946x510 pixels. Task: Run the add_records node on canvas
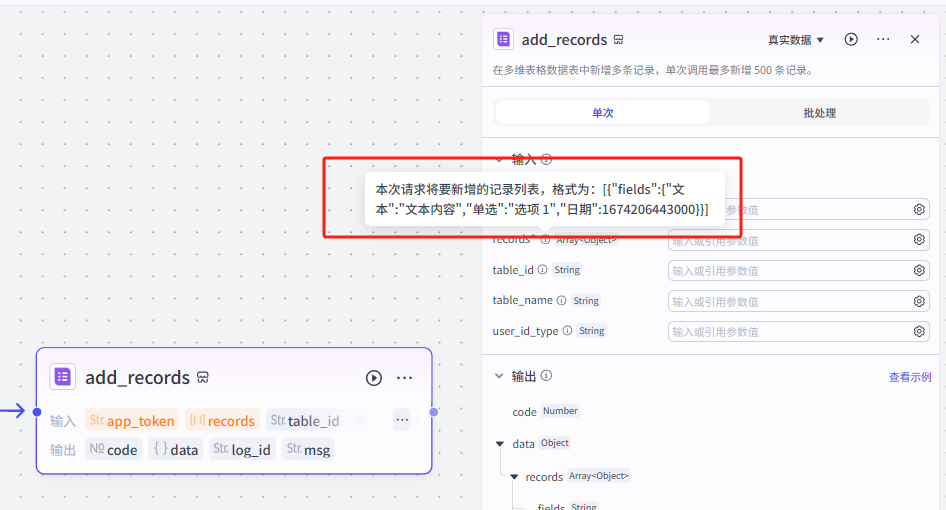coord(373,378)
